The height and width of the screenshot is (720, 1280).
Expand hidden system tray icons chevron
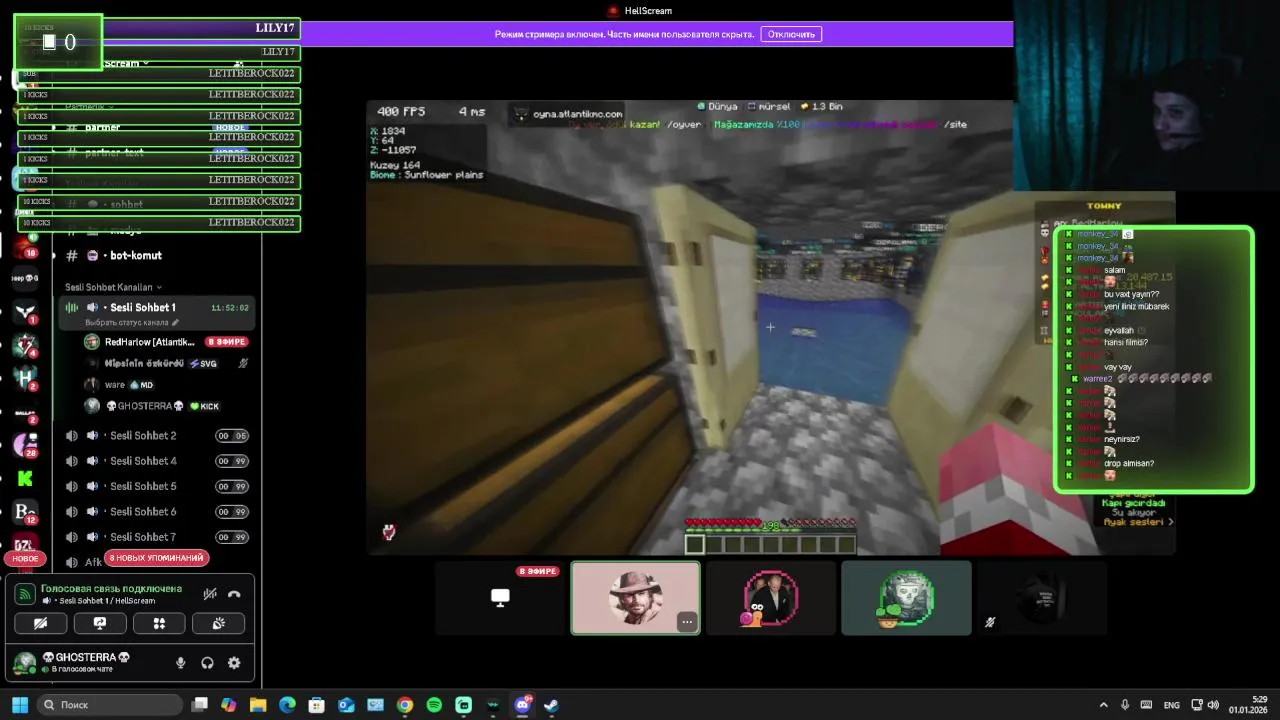click(x=1105, y=705)
